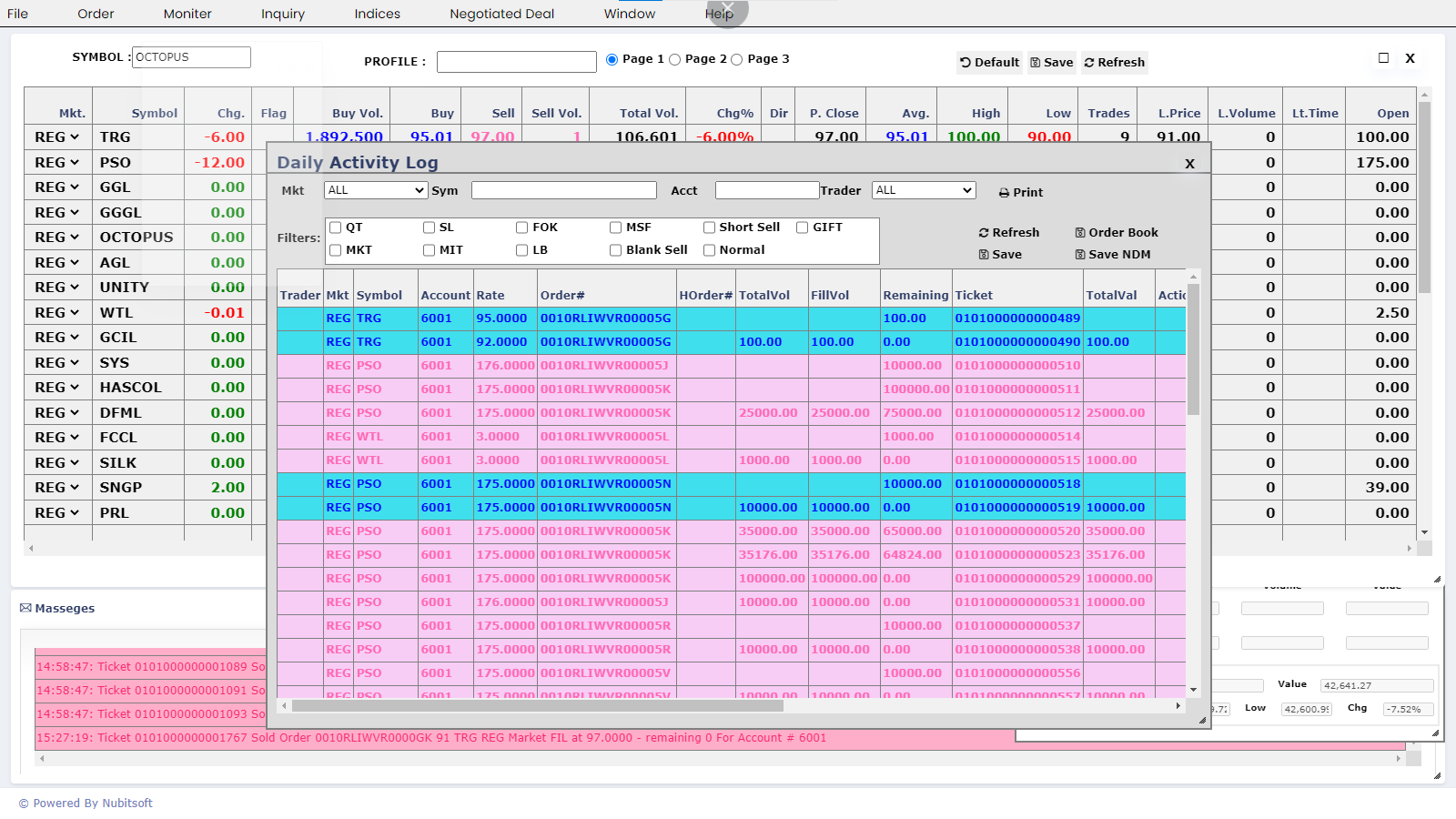Screen dimensions: 1456x819
Task: Click the Print icon in Daily Activity Log
Action: click(x=1004, y=193)
